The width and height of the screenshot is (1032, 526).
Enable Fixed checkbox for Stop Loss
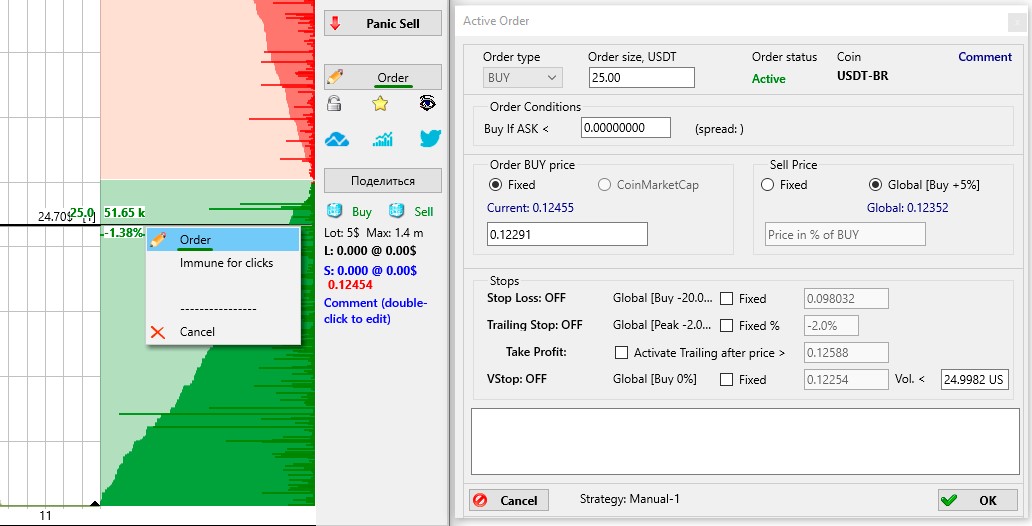pyautogui.click(x=727, y=298)
